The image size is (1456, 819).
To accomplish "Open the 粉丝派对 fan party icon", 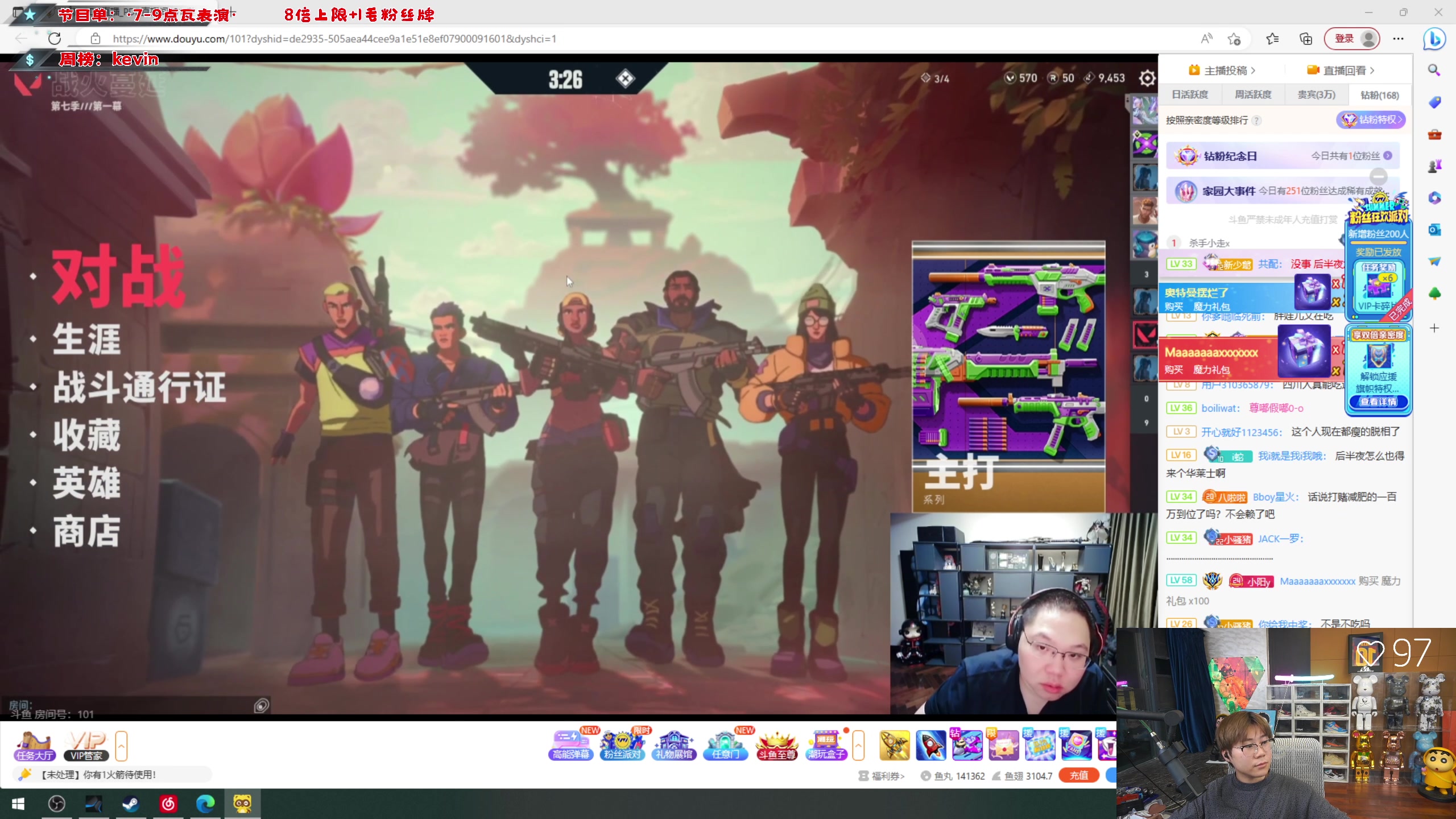I will click(622, 746).
